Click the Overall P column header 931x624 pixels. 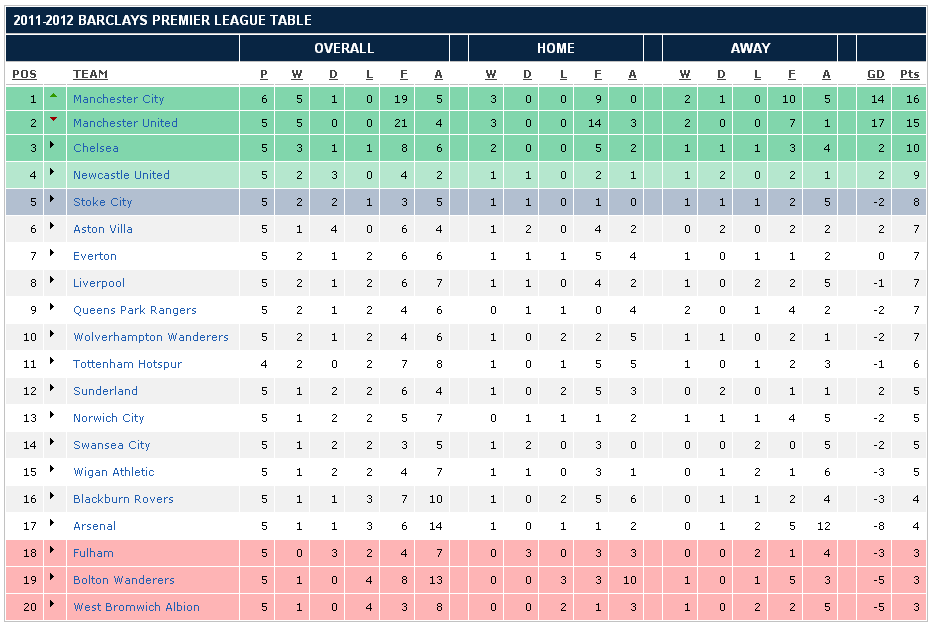click(x=264, y=75)
